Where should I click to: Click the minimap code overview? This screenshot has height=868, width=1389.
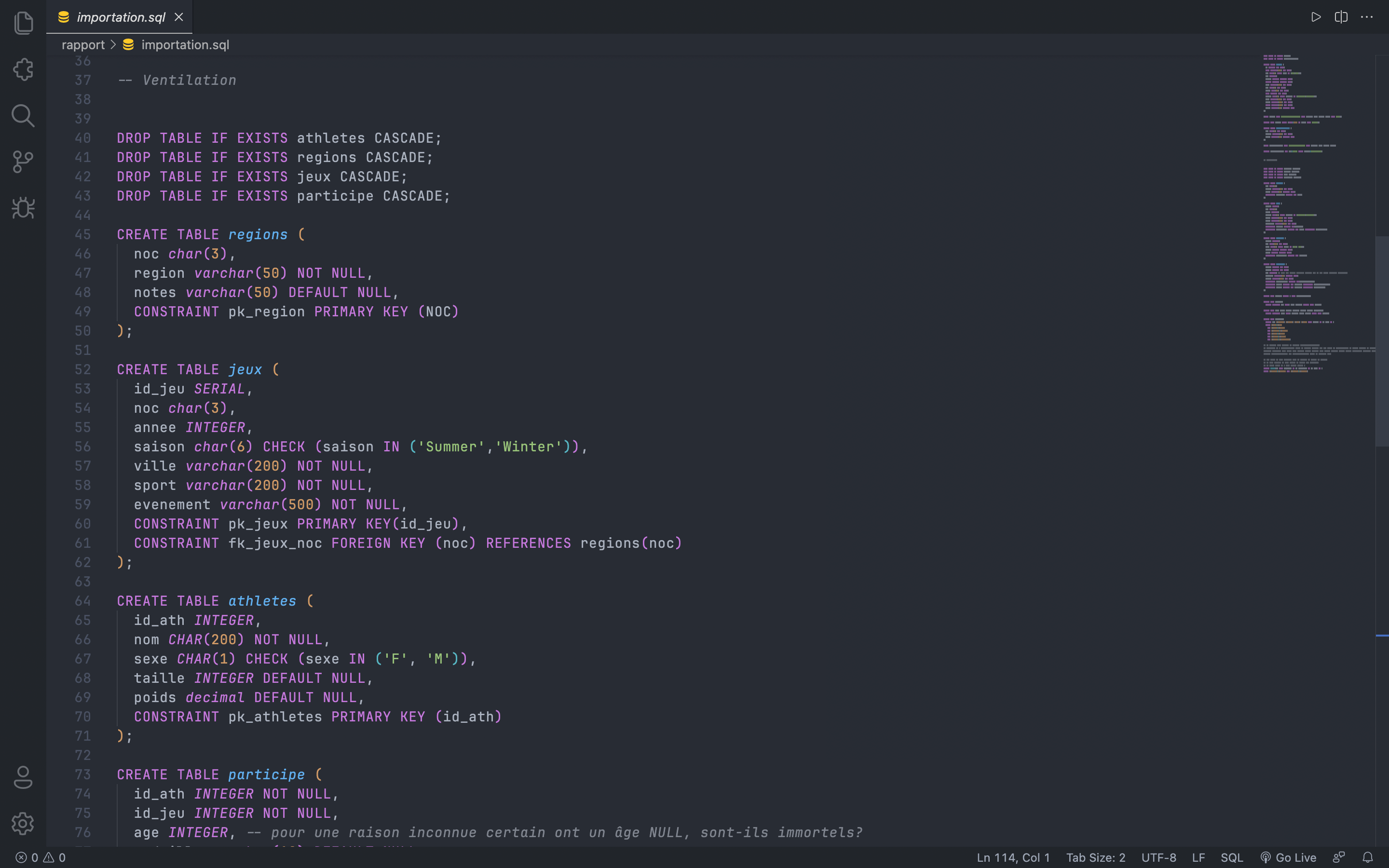click(1319, 215)
